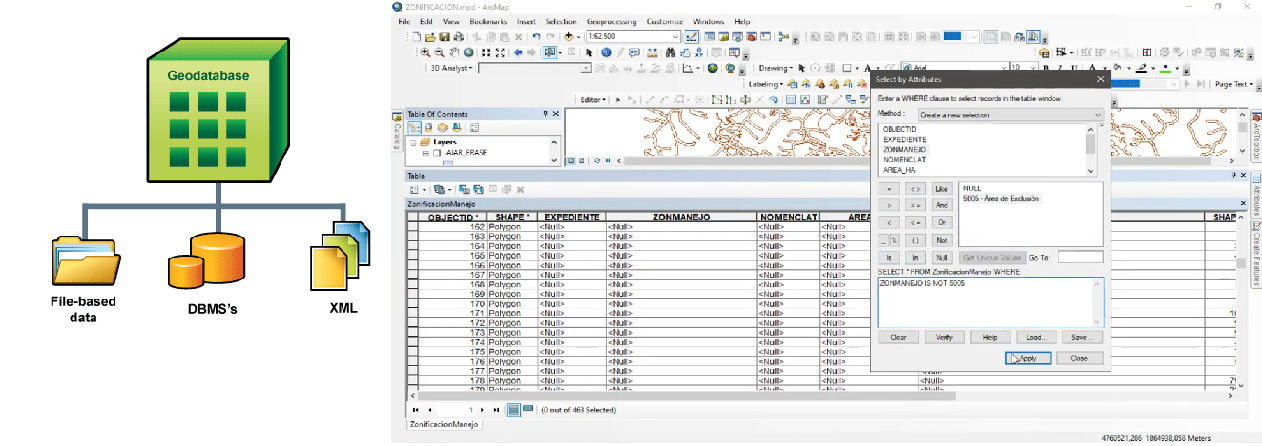Image resolution: width=1262 pixels, height=446 pixels.
Task: Select the Identify info tool
Action: 606,53
